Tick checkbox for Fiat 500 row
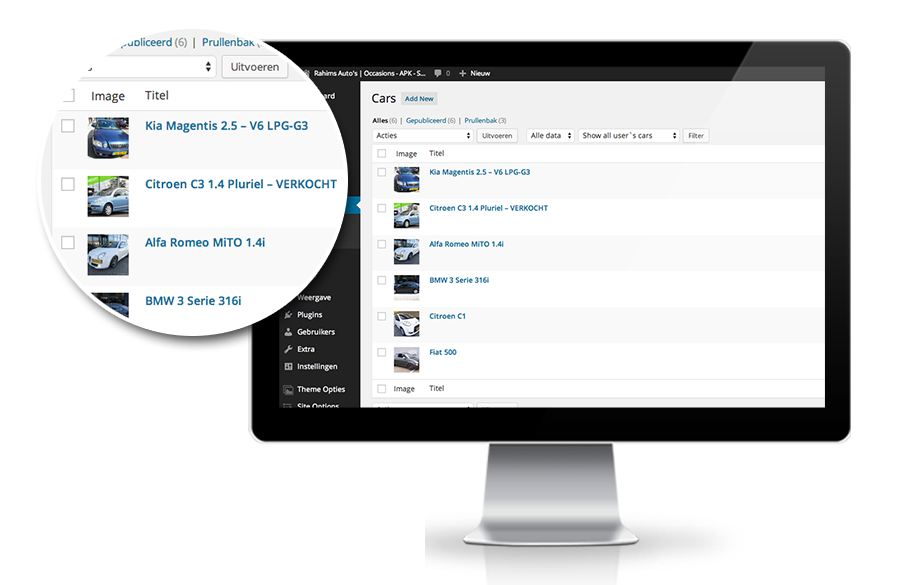This screenshot has height=585, width=900. tap(382, 352)
